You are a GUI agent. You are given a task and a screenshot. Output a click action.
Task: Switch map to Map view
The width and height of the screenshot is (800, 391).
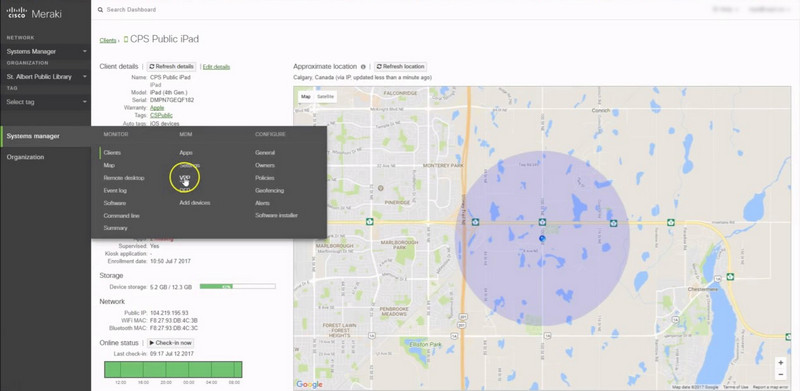306,96
